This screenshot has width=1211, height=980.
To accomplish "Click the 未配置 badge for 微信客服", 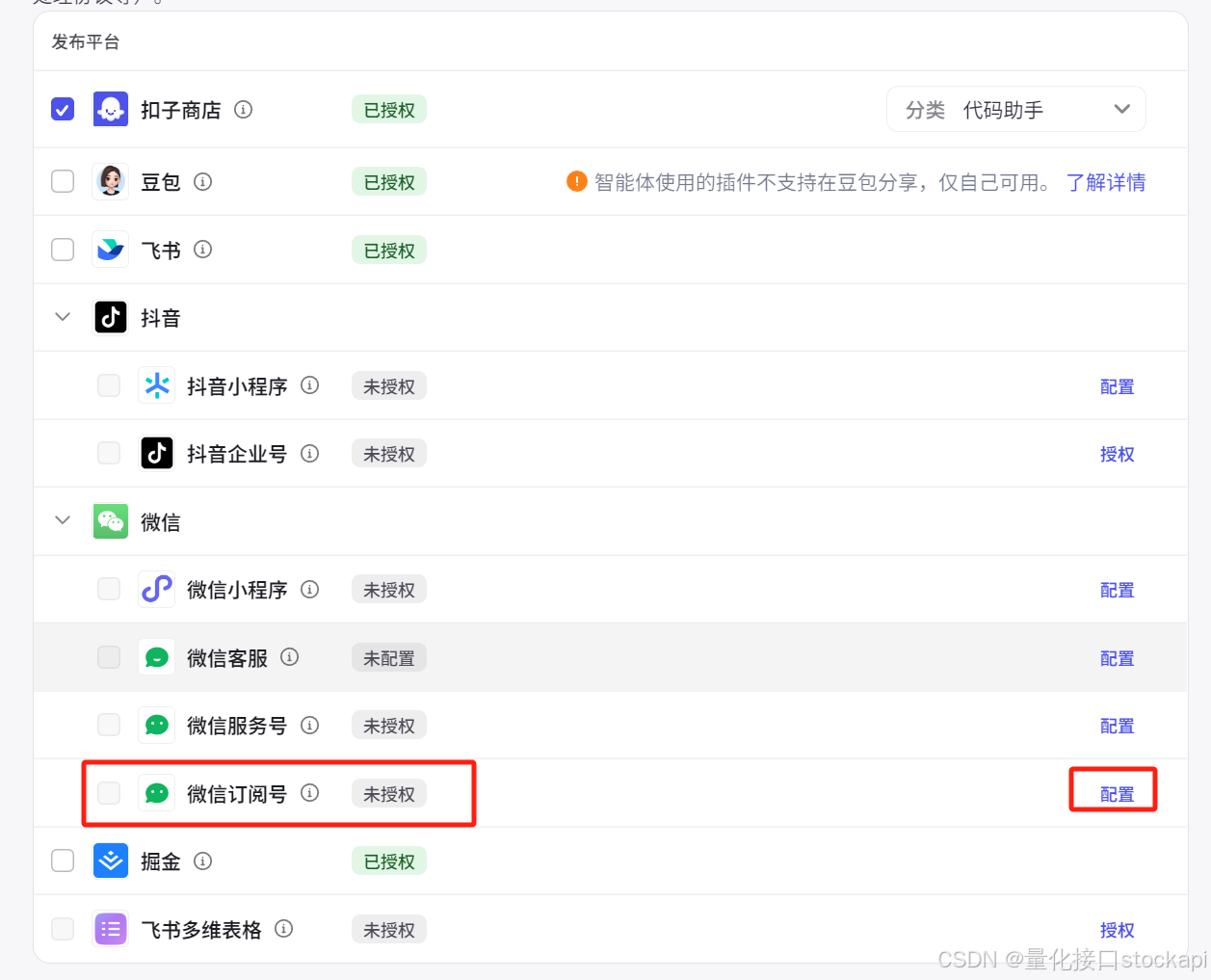I will pos(389,658).
